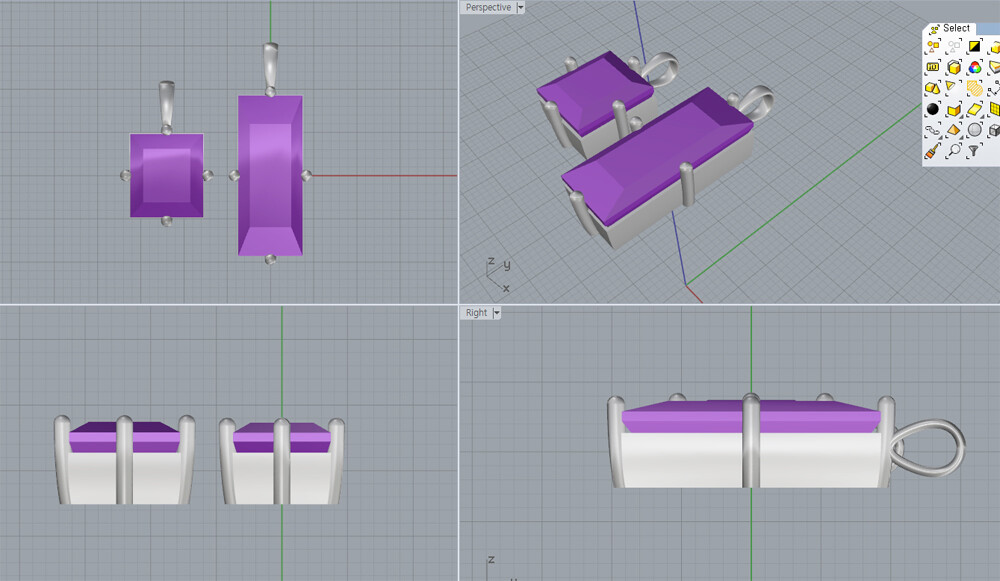Open the selection filter funnel icon
Viewport: 1000px width, 581px height.
pyautogui.click(x=974, y=151)
